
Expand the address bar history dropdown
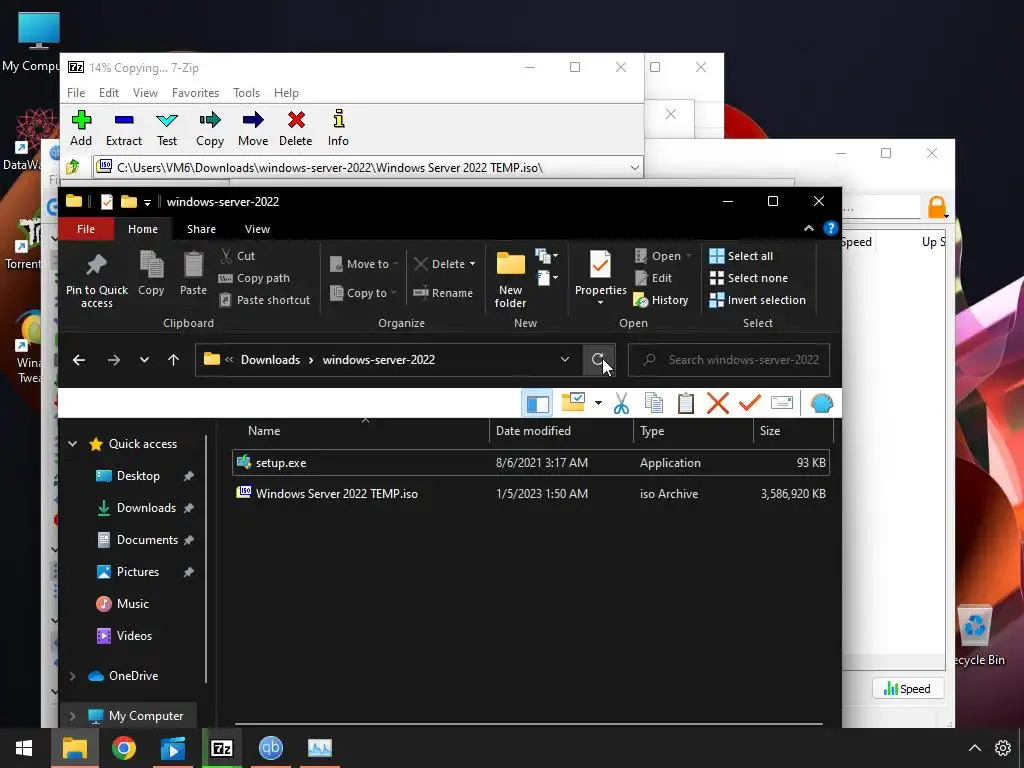click(x=565, y=359)
